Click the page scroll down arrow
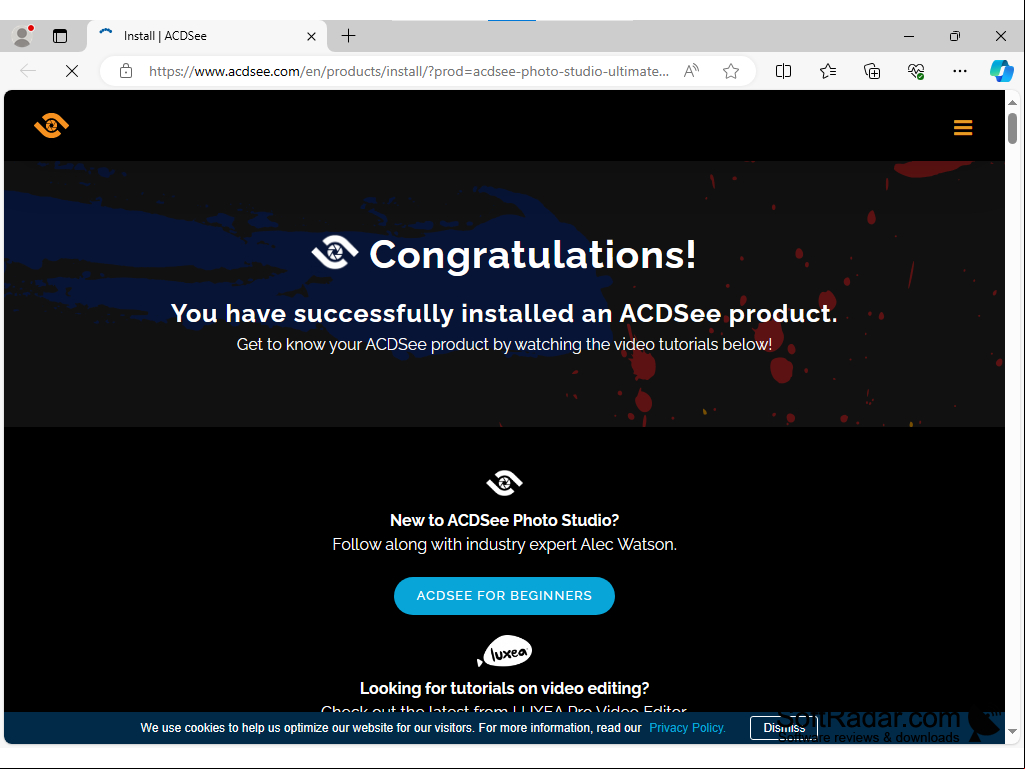The image size is (1025, 769). 1013,732
